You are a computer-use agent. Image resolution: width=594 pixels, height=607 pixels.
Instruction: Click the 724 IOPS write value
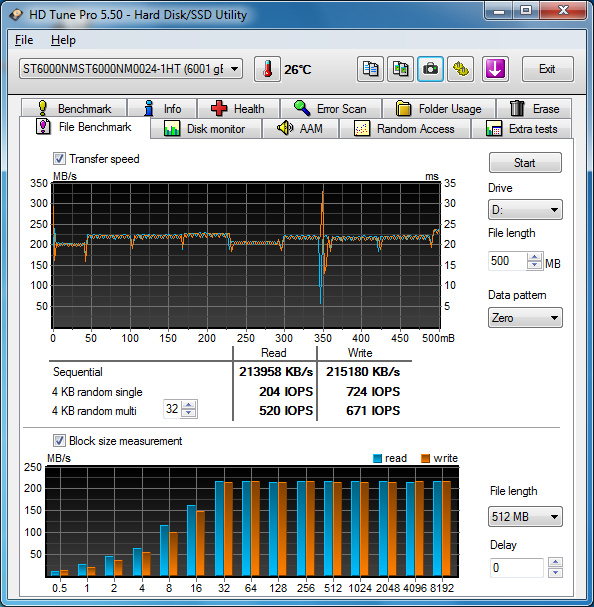(373, 391)
